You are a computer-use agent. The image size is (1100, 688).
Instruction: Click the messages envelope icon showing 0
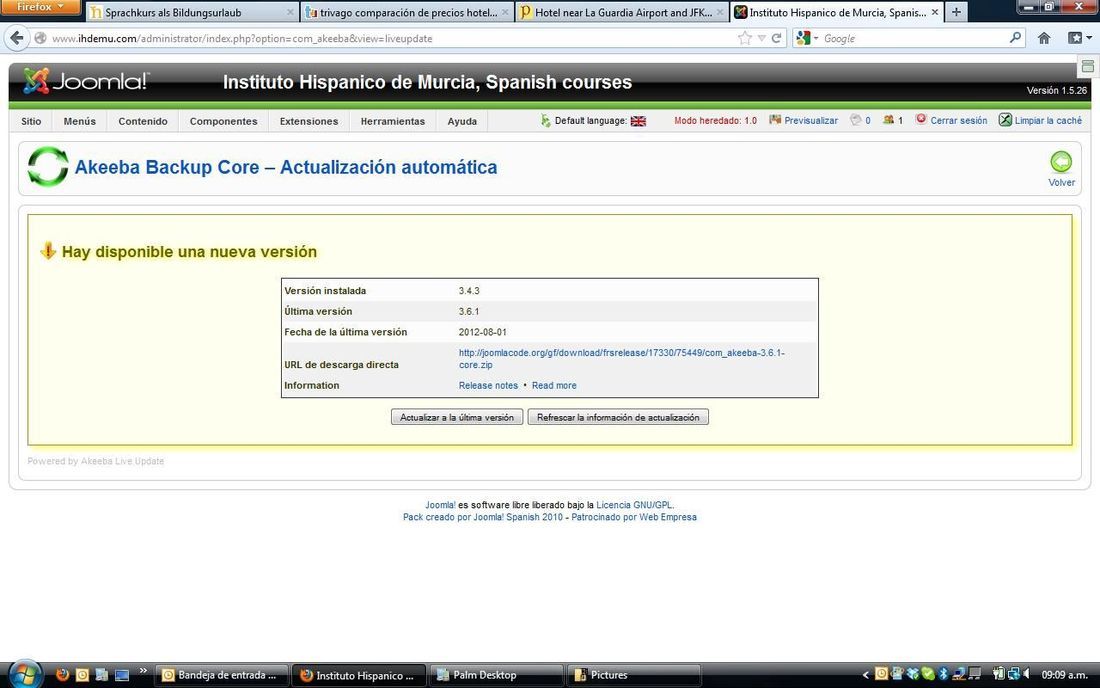click(855, 120)
